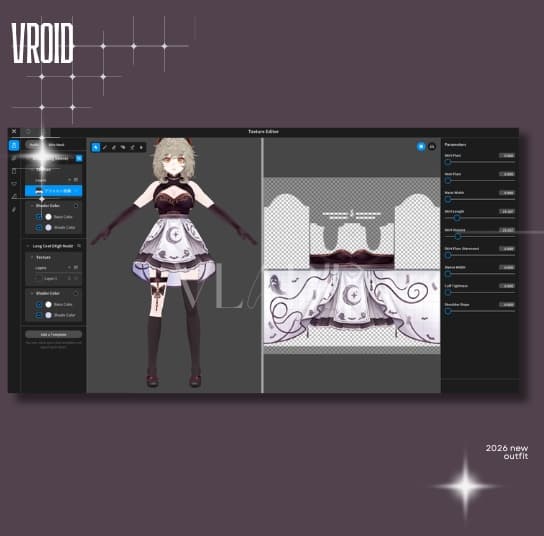The width and height of the screenshot is (544, 536).
Task: Toggle the first Base Color checkbox
Action: pyautogui.click(x=39, y=217)
